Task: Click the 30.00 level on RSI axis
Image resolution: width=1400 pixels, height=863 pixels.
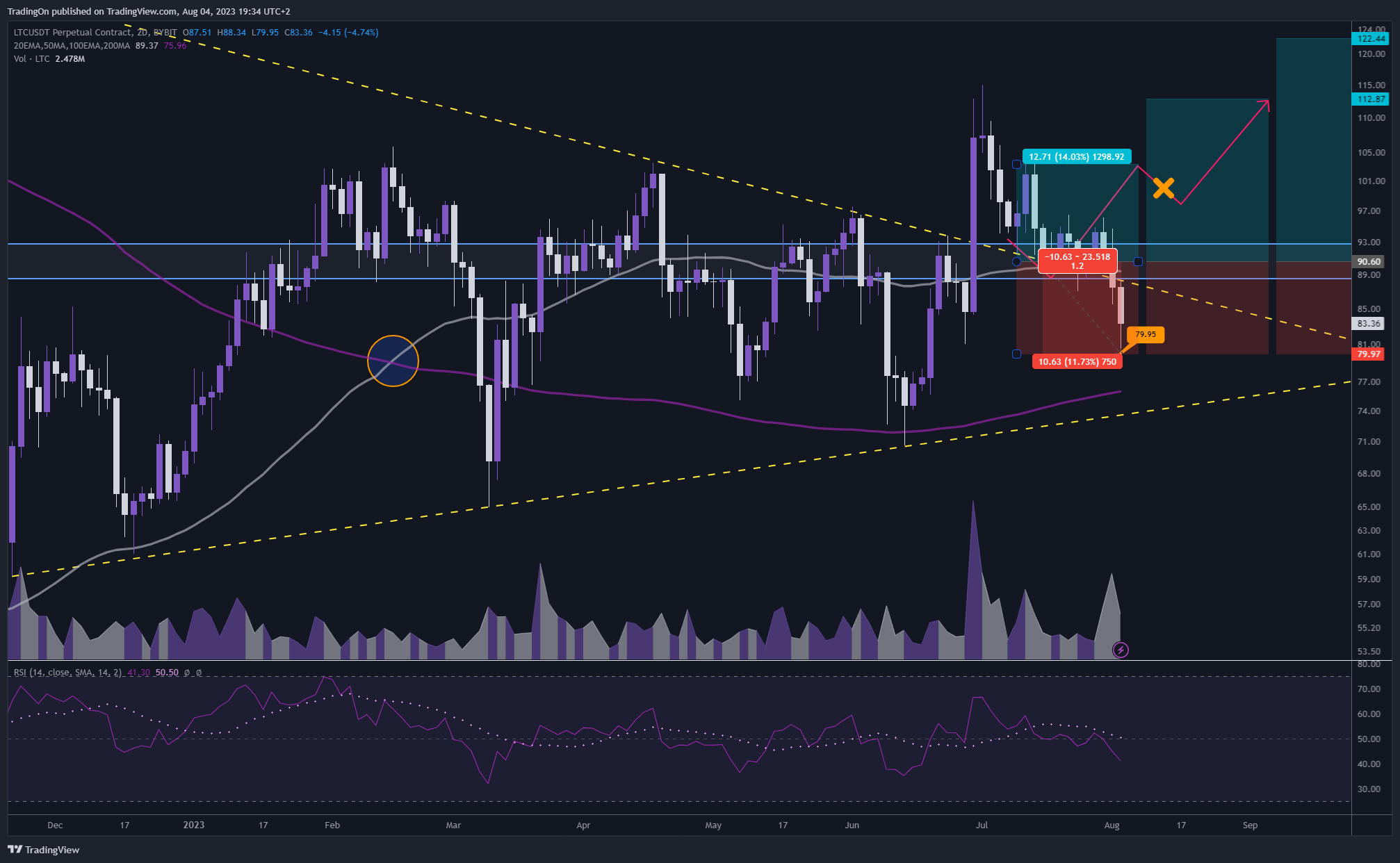Action: point(1369,789)
